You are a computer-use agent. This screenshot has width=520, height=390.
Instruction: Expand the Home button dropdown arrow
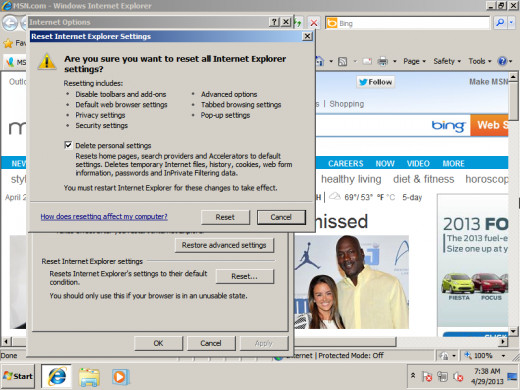[331, 61]
